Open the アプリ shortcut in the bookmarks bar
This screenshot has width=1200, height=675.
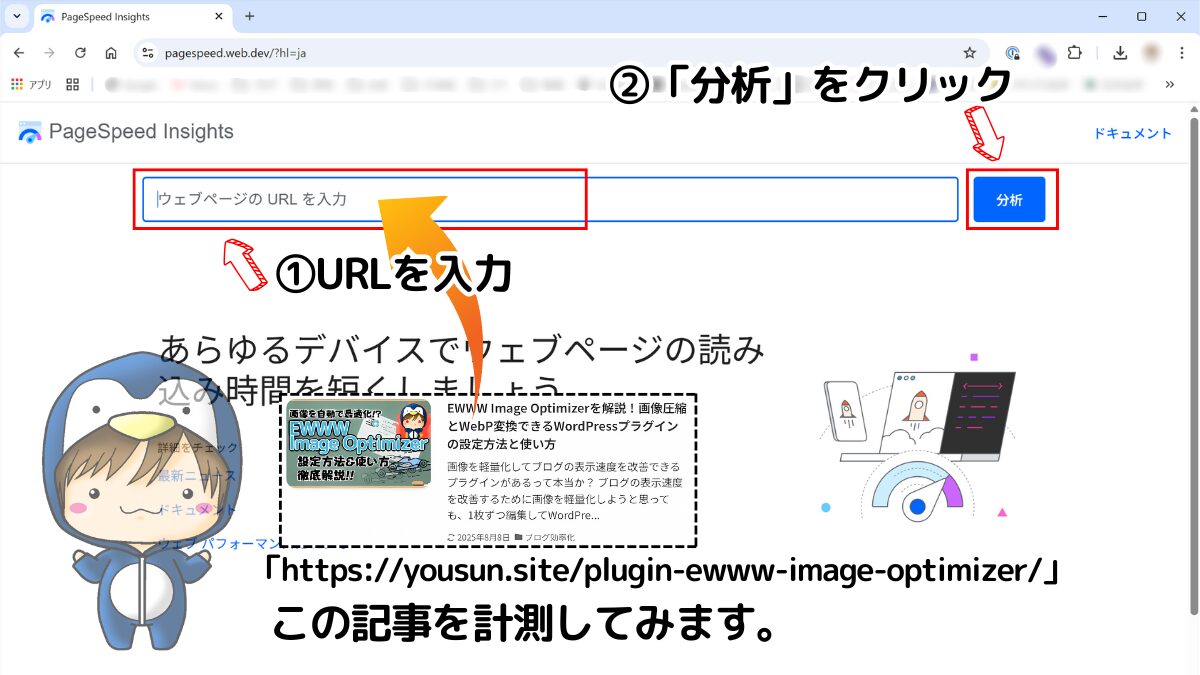click(x=31, y=85)
